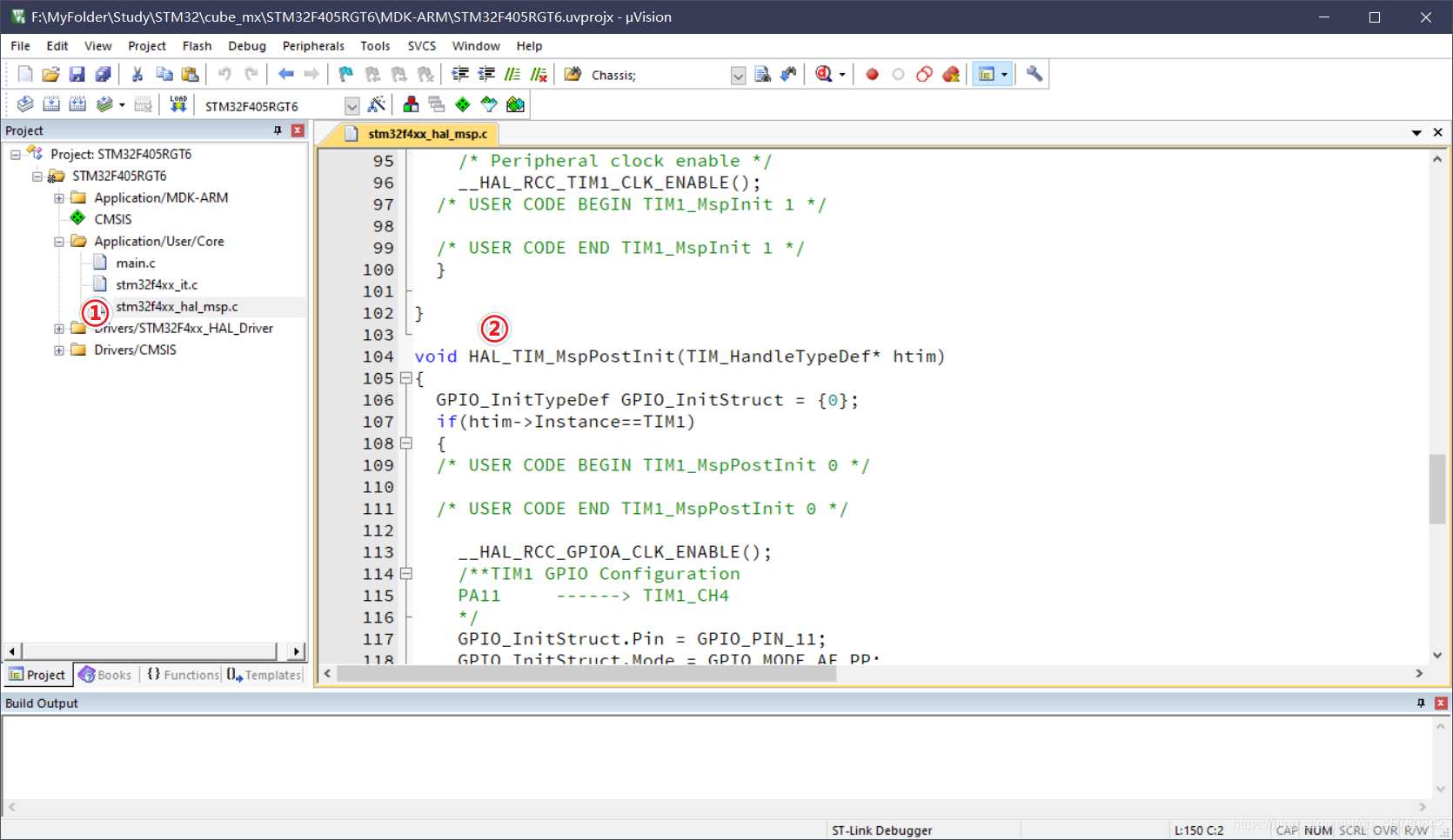Open the find text 'Chassis;' dropdown arrow

point(738,76)
